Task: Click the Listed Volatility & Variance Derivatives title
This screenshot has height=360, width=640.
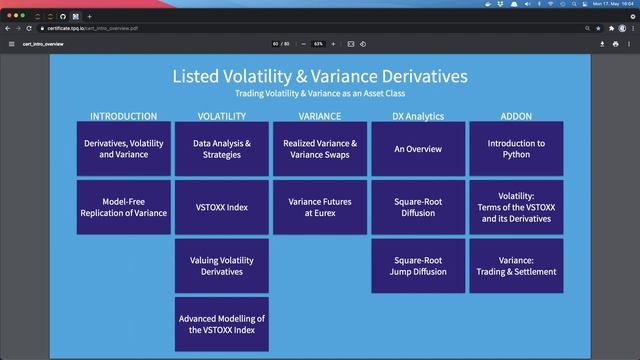Action: click(320, 76)
